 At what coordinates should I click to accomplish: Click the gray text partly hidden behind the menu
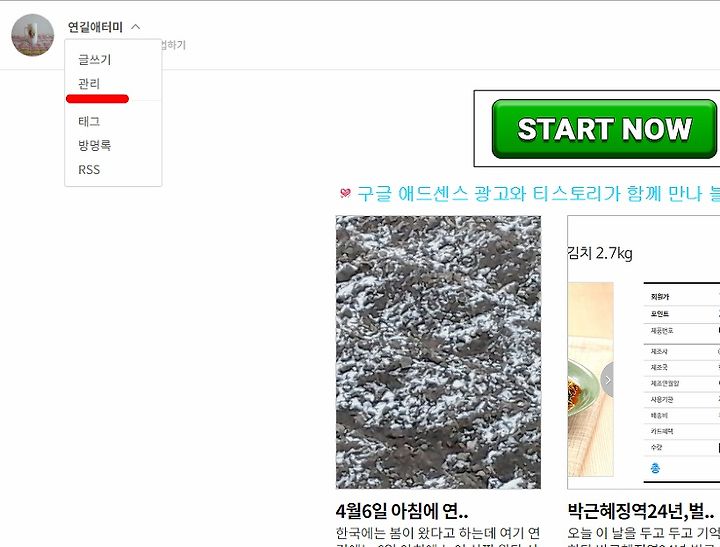coord(174,45)
